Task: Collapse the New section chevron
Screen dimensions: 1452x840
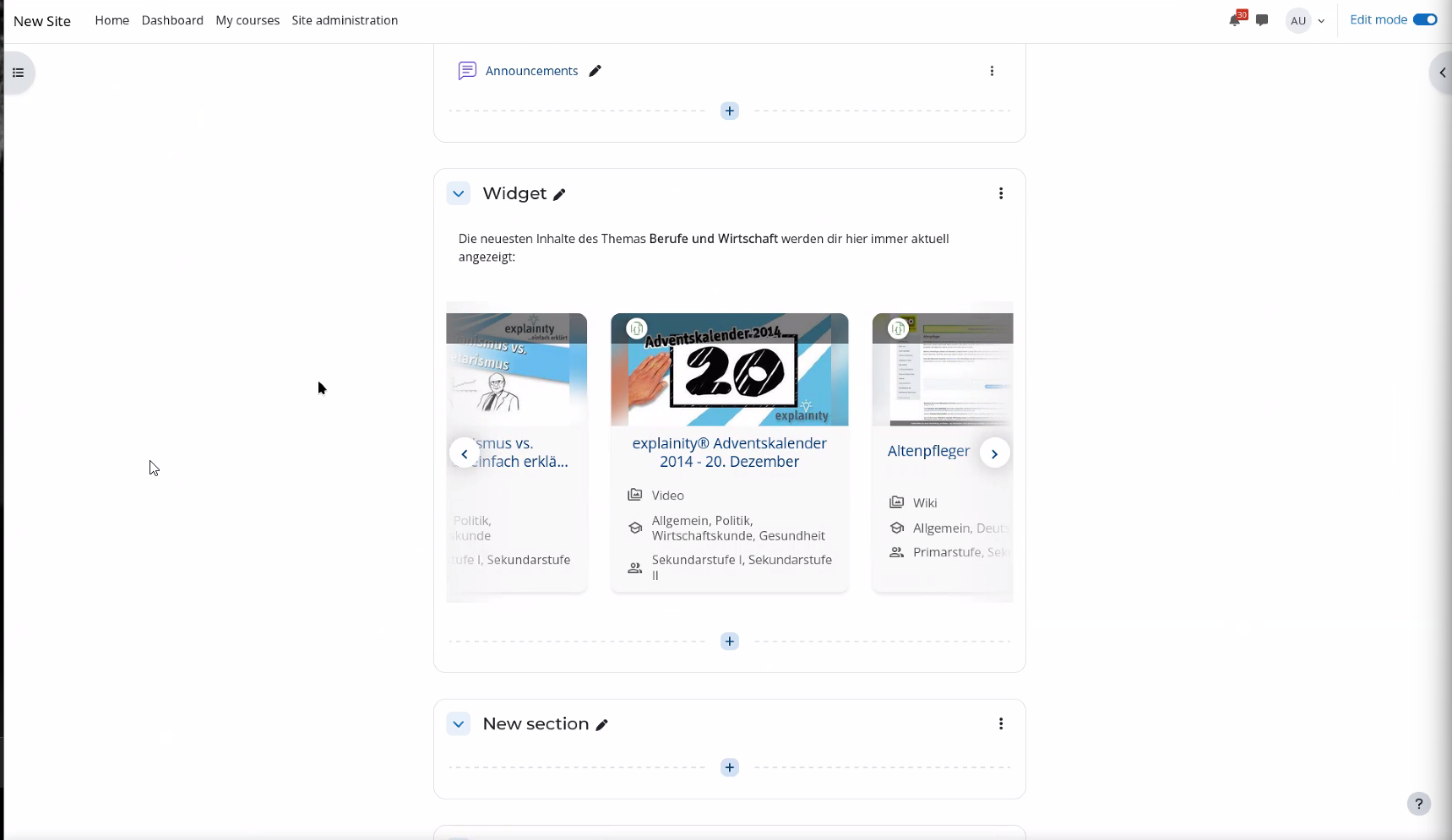Action: (458, 724)
